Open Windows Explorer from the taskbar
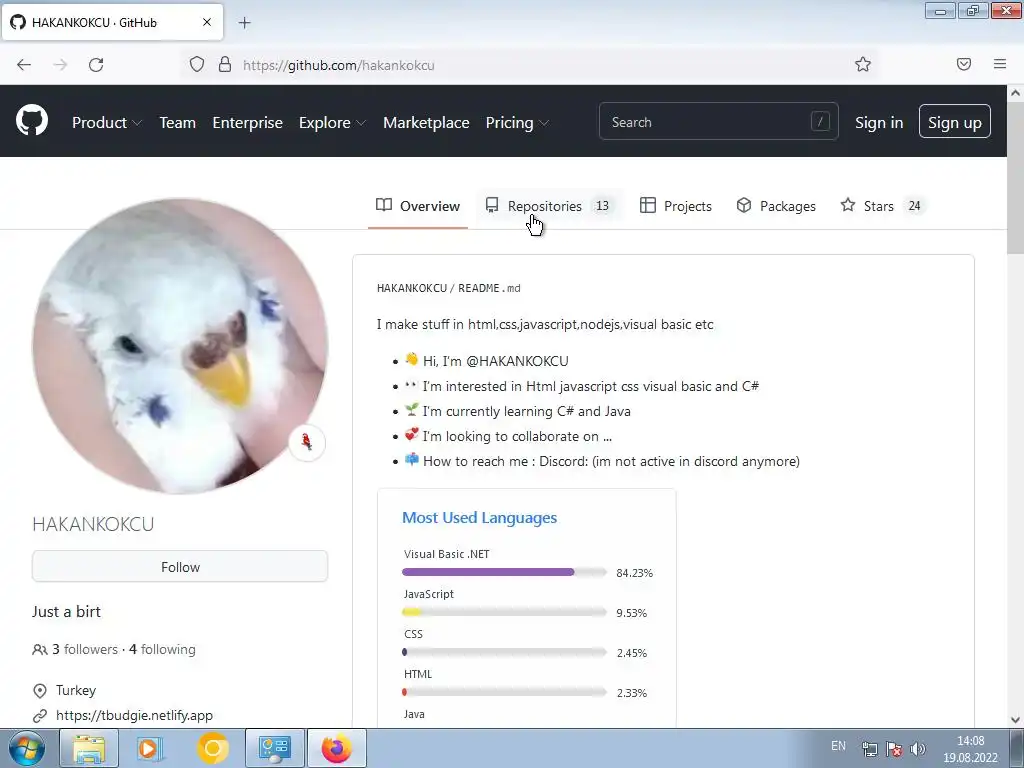The width and height of the screenshot is (1024, 768). [89, 748]
